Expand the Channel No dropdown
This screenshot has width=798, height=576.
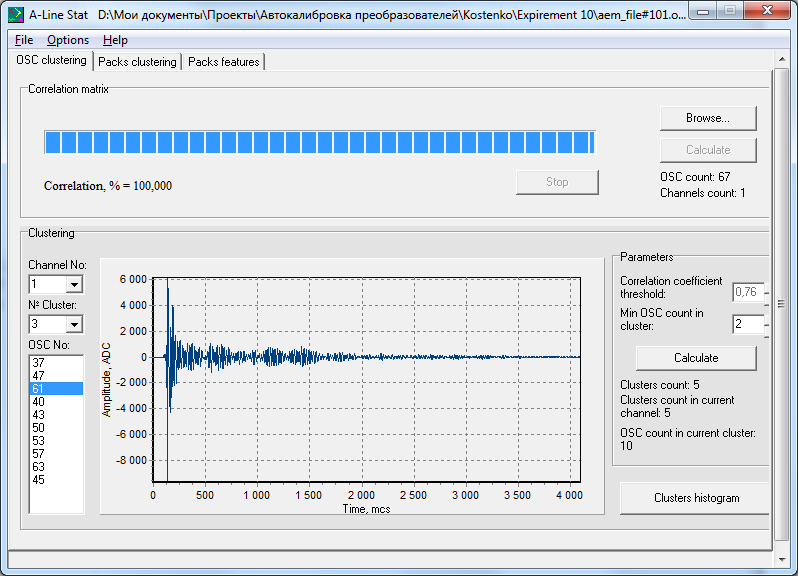(x=74, y=284)
